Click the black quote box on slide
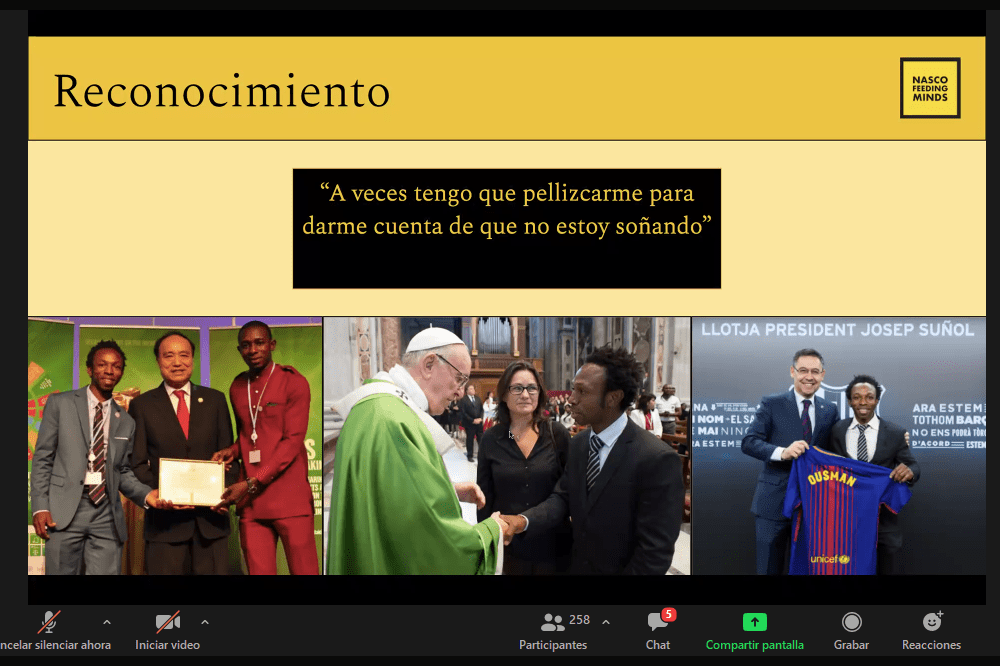This screenshot has height=666, width=1000. click(x=506, y=228)
